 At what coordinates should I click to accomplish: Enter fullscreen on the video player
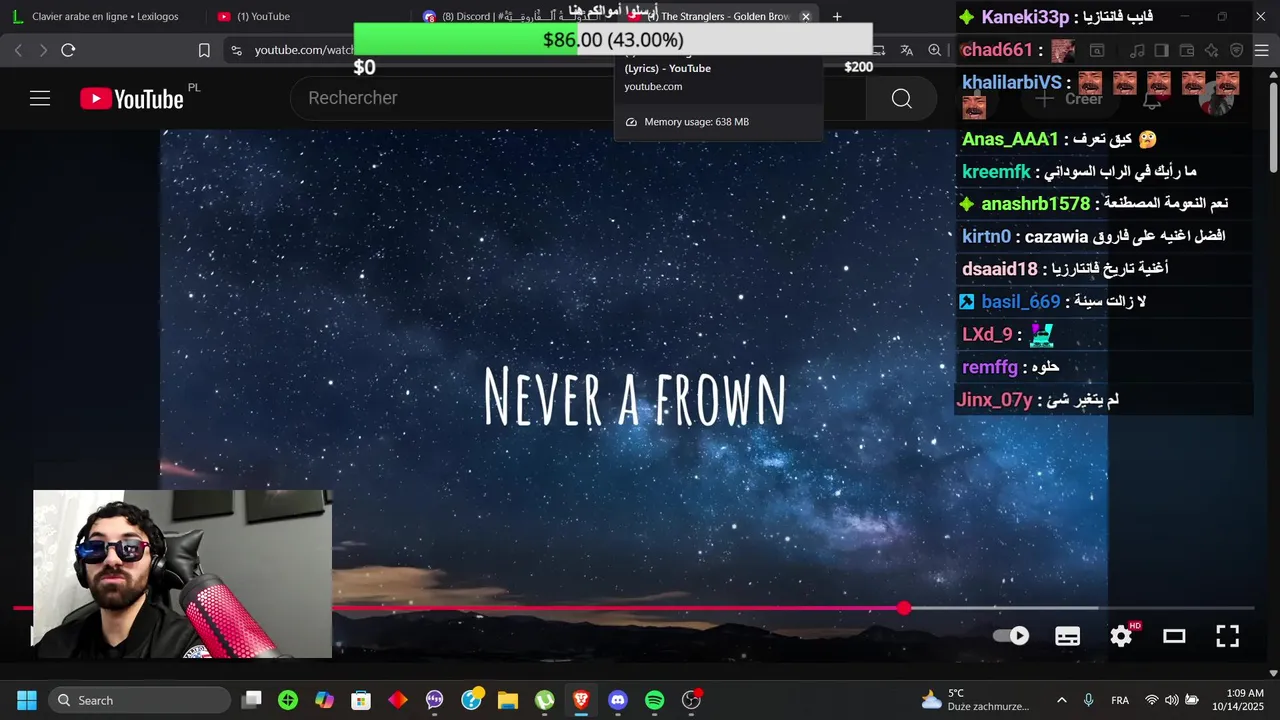[x=1227, y=636]
